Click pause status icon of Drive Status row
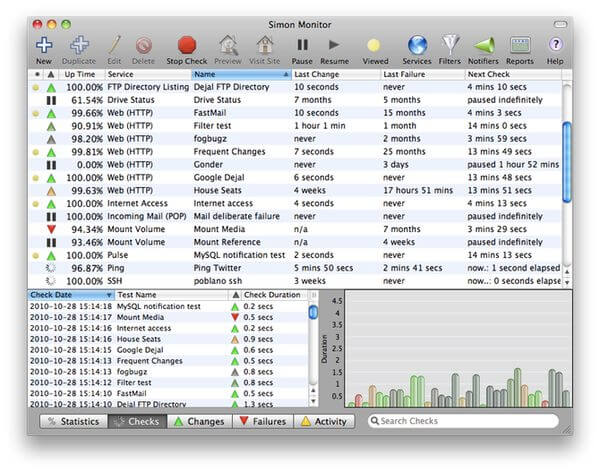The image size is (600, 473). 51,100
